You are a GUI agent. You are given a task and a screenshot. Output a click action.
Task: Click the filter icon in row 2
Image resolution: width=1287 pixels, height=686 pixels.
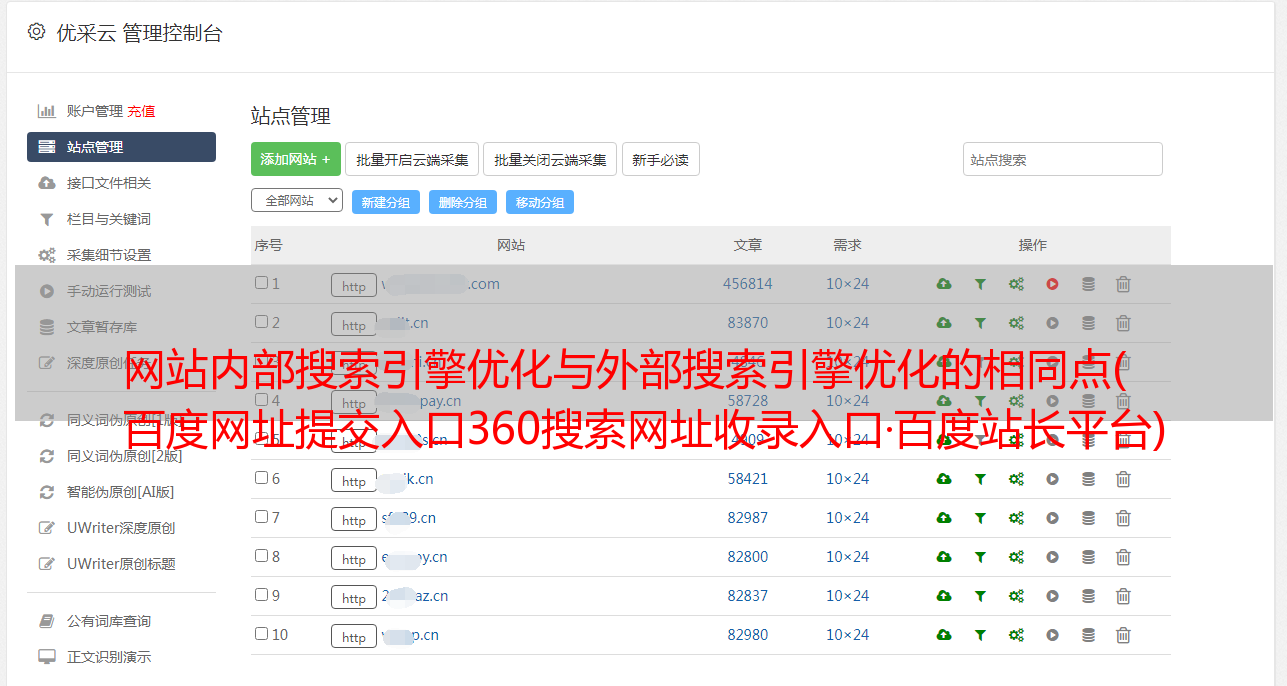coord(980,323)
